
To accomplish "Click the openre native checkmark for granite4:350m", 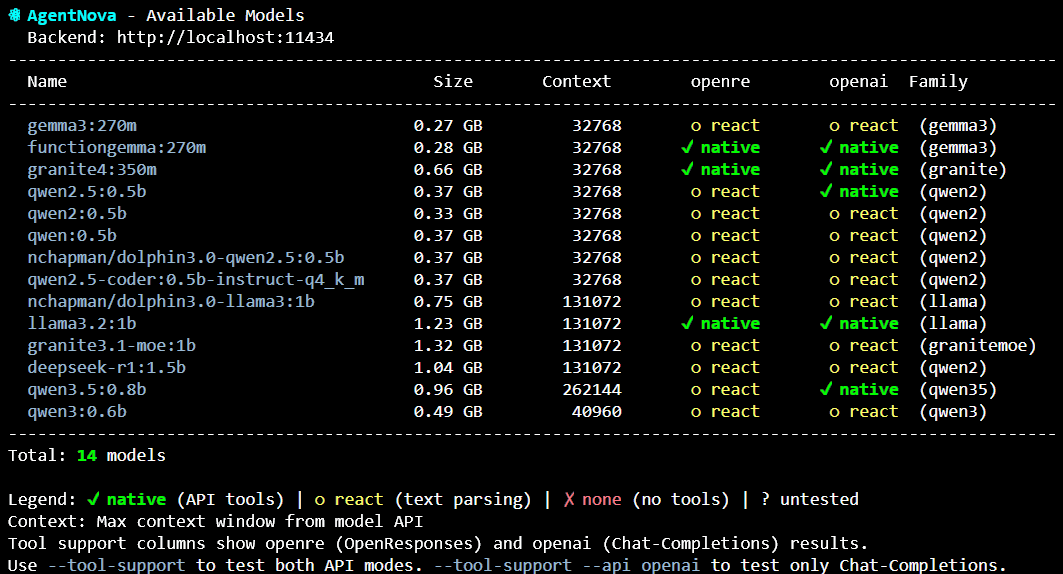I will coord(687,169).
